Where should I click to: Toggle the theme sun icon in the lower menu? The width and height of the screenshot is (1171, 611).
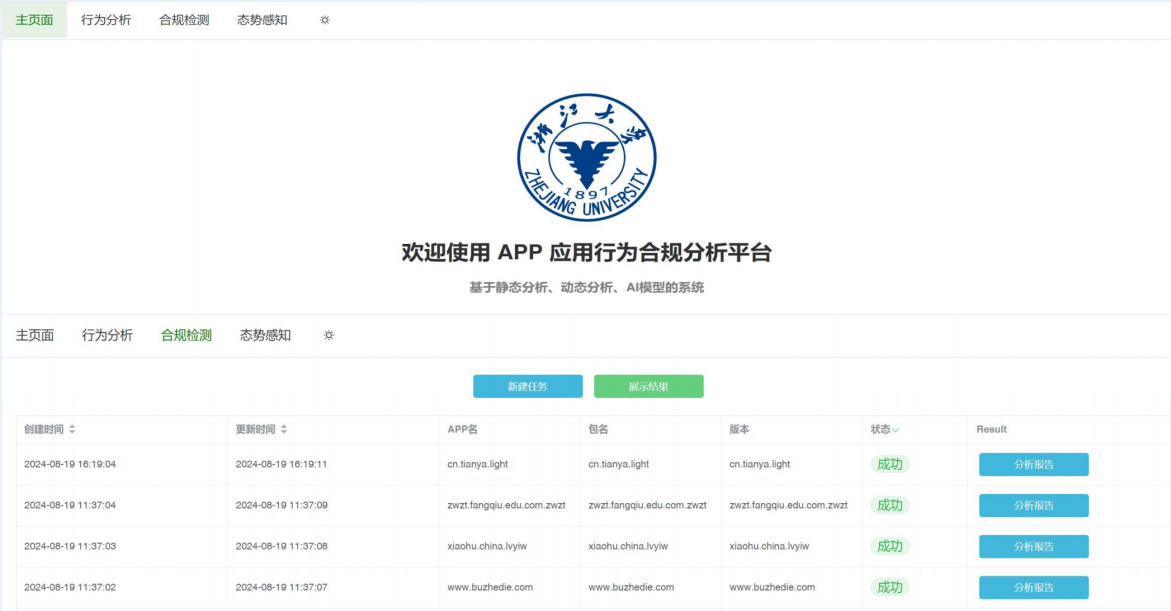coord(329,335)
